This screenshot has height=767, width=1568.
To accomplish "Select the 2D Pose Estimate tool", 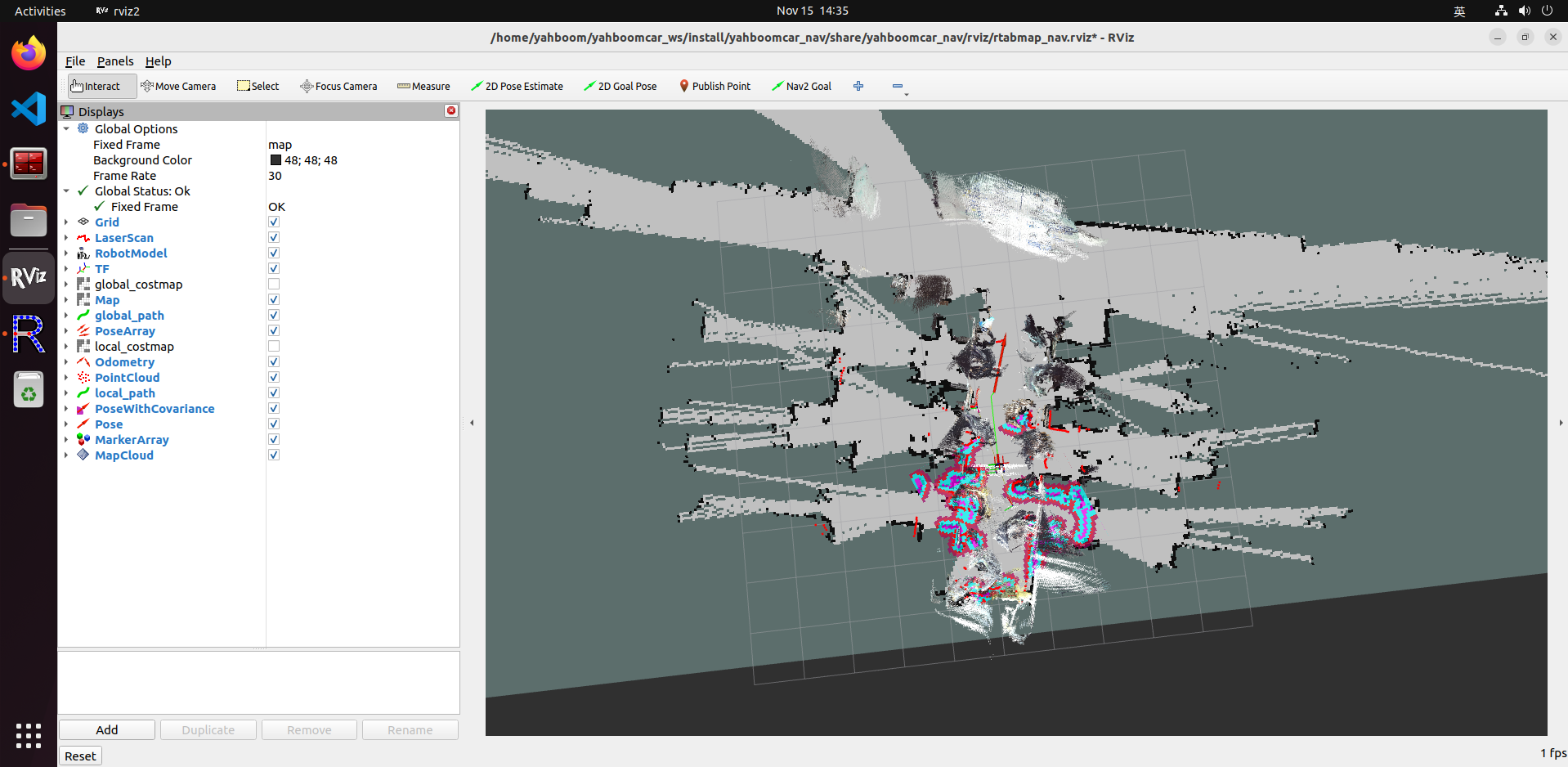I will [517, 86].
